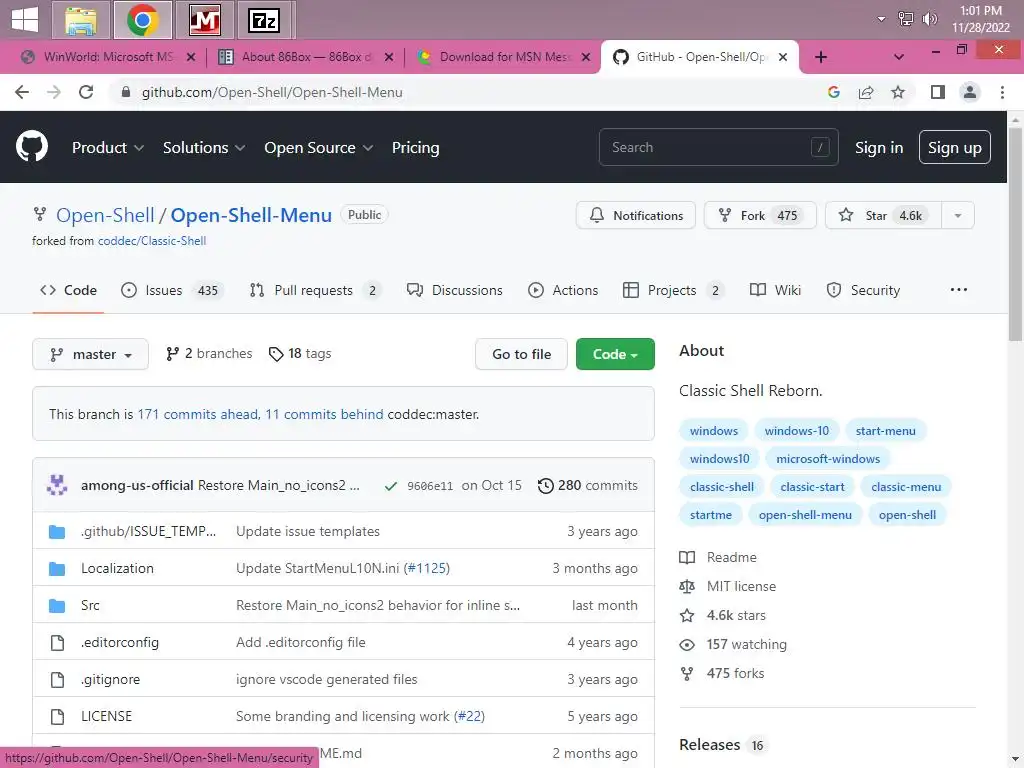The height and width of the screenshot is (768, 1024).
Task: Open the master branch selector
Action: [90, 354]
